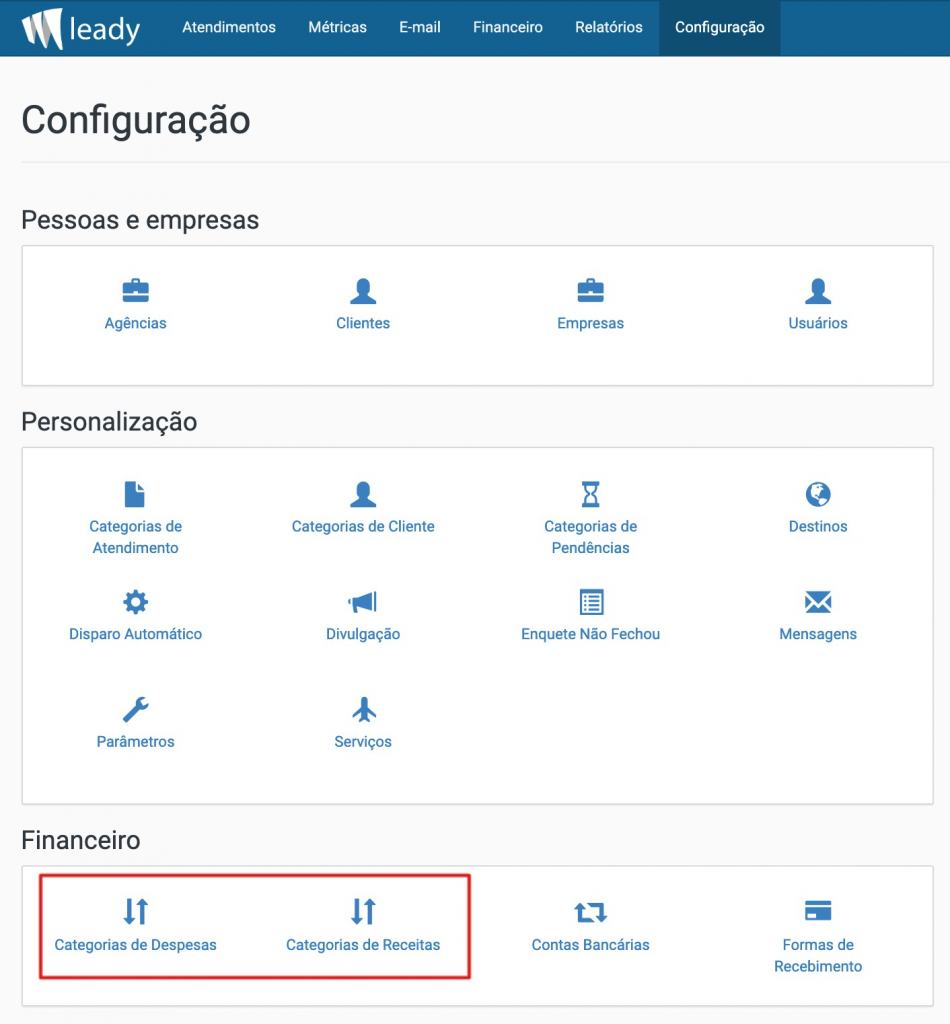Image resolution: width=950 pixels, height=1024 pixels.
Task: Open the Divulgação link
Action: pos(363,634)
